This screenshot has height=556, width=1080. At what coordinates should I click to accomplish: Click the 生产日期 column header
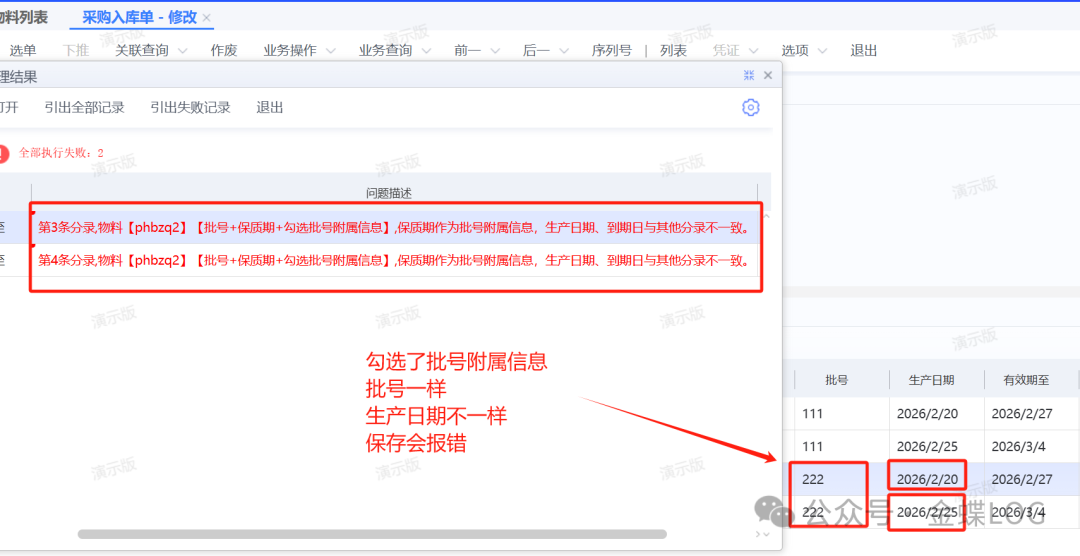point(930,380)
